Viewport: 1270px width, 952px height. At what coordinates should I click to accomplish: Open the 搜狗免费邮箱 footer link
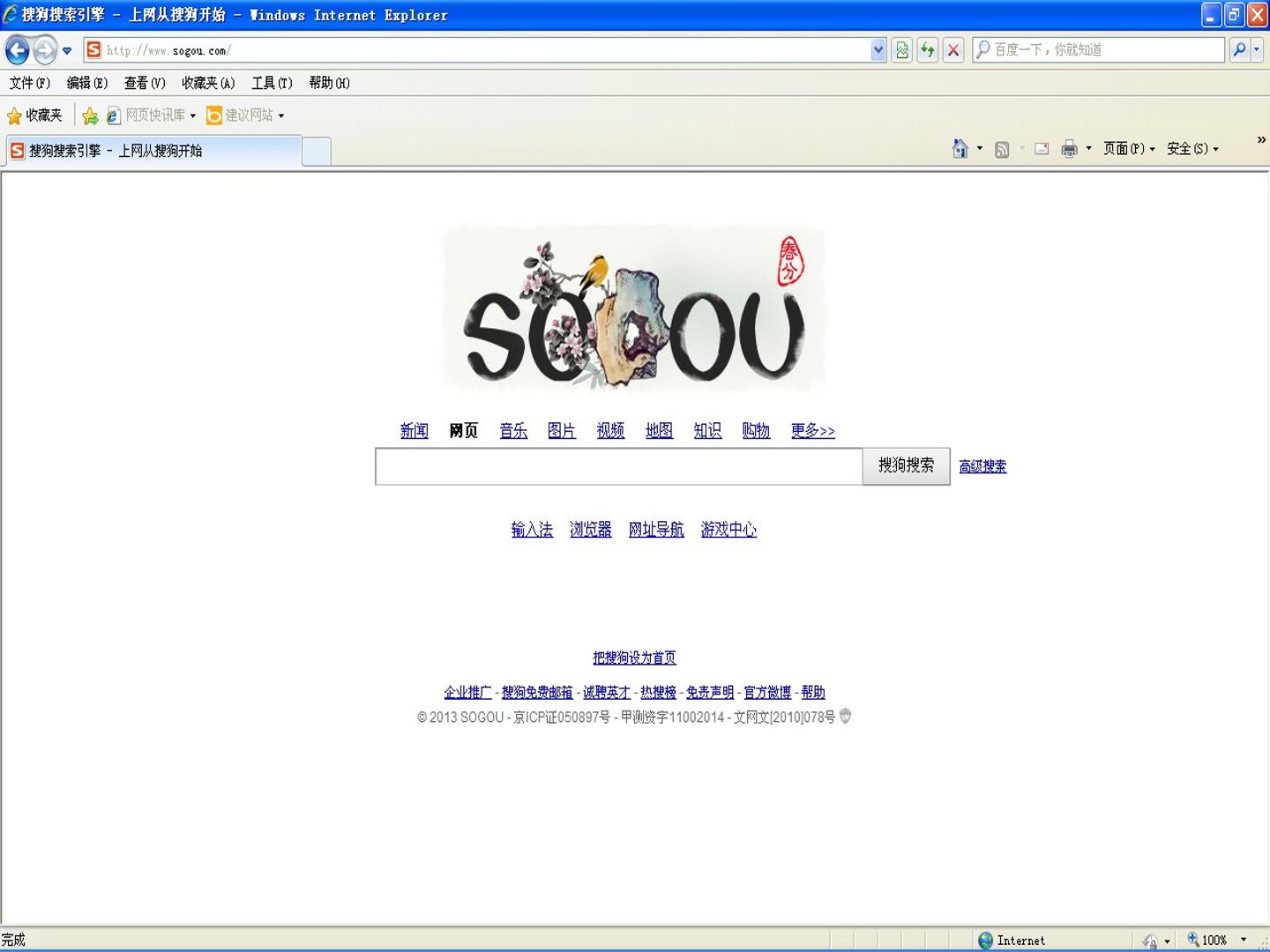pyautogui.click(x=537, y=693)
